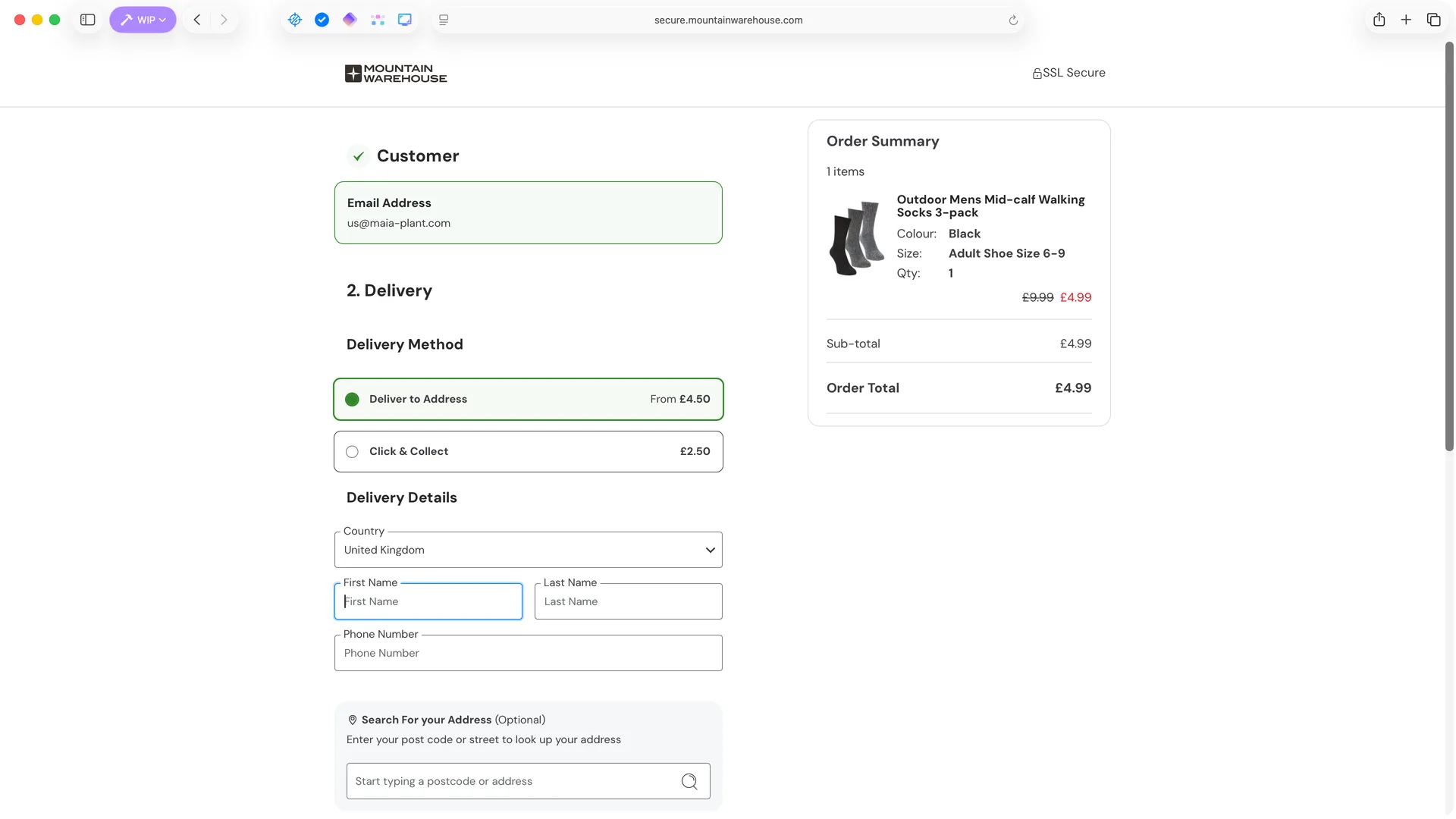The width and height of the screenshot is (1456, 819).
Task: Show tab overview
Action: (1433, 20)
